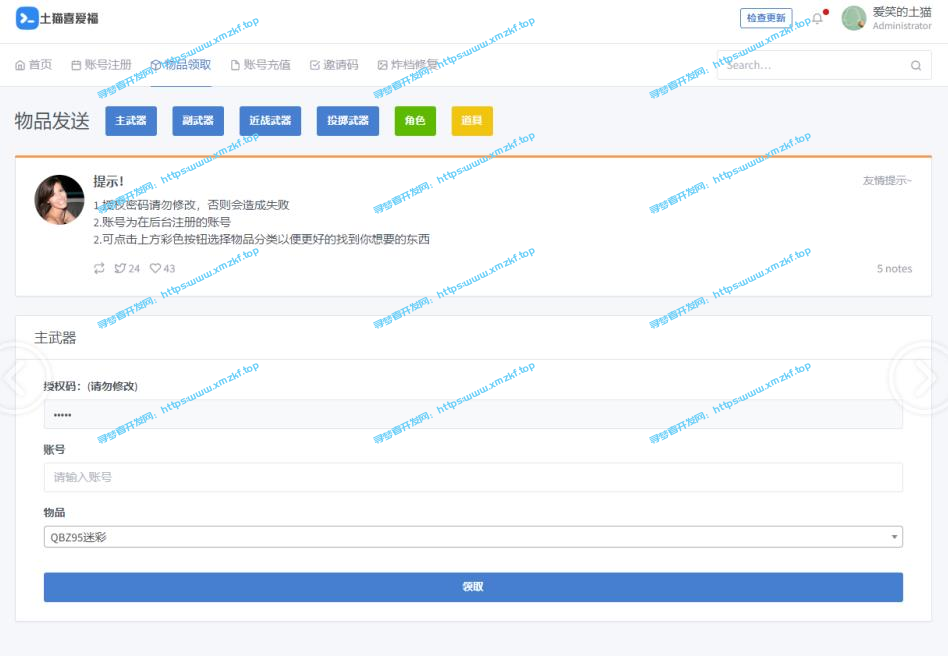
Task: Click the 友情提示~ text
Action: (887, 180)
